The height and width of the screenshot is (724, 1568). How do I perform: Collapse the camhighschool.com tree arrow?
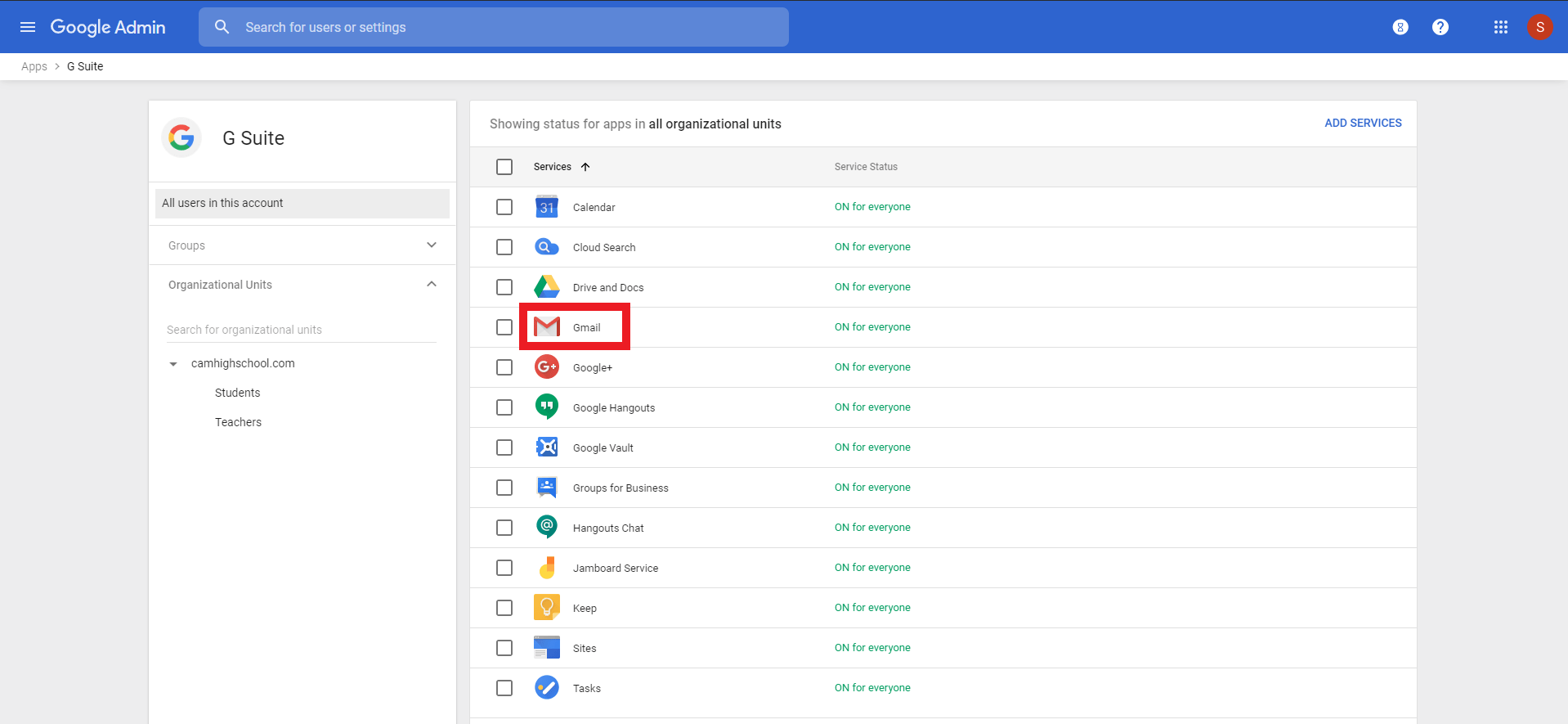pos(173,364)
